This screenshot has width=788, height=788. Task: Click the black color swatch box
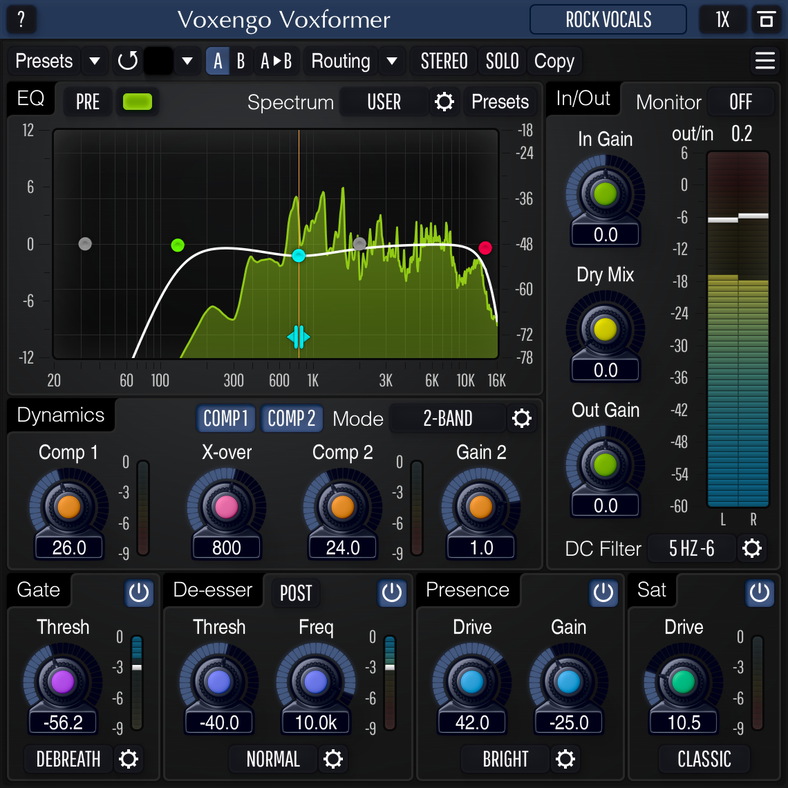pyautogui.click(x=159, y=61)
